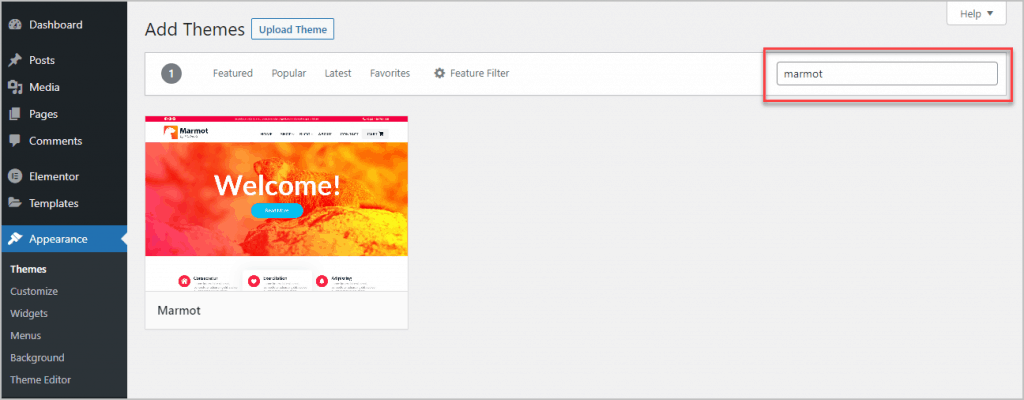
Task: Open the Customize submenu link
Action: click(x=34, y=292)
